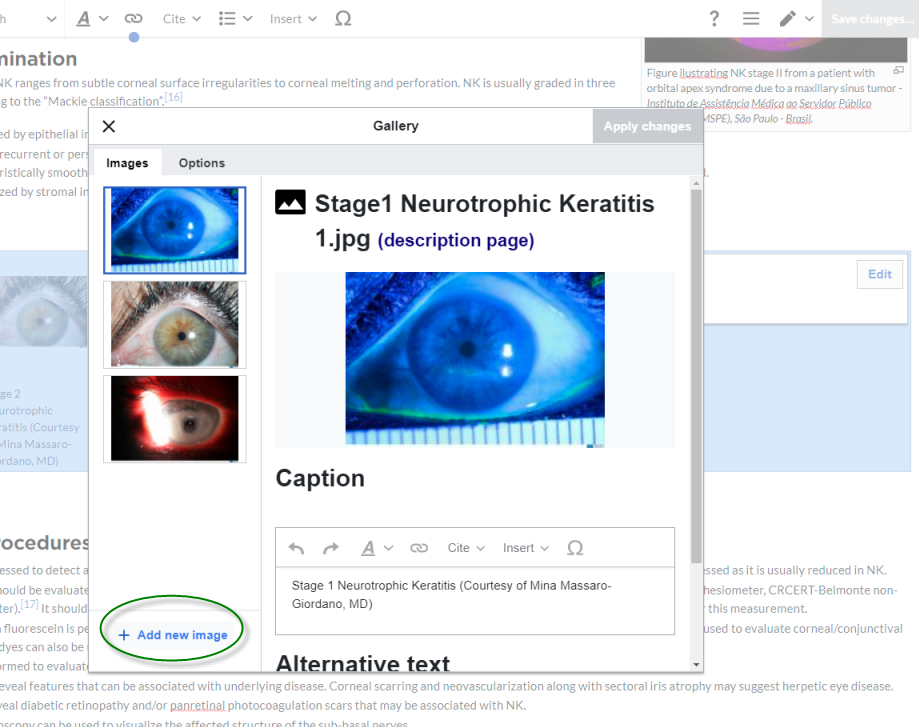Image resolution: width=919 pixels, height=727 pixels.
Task: Open the special character omega in the top toolbar
Action: pos(343,19)
